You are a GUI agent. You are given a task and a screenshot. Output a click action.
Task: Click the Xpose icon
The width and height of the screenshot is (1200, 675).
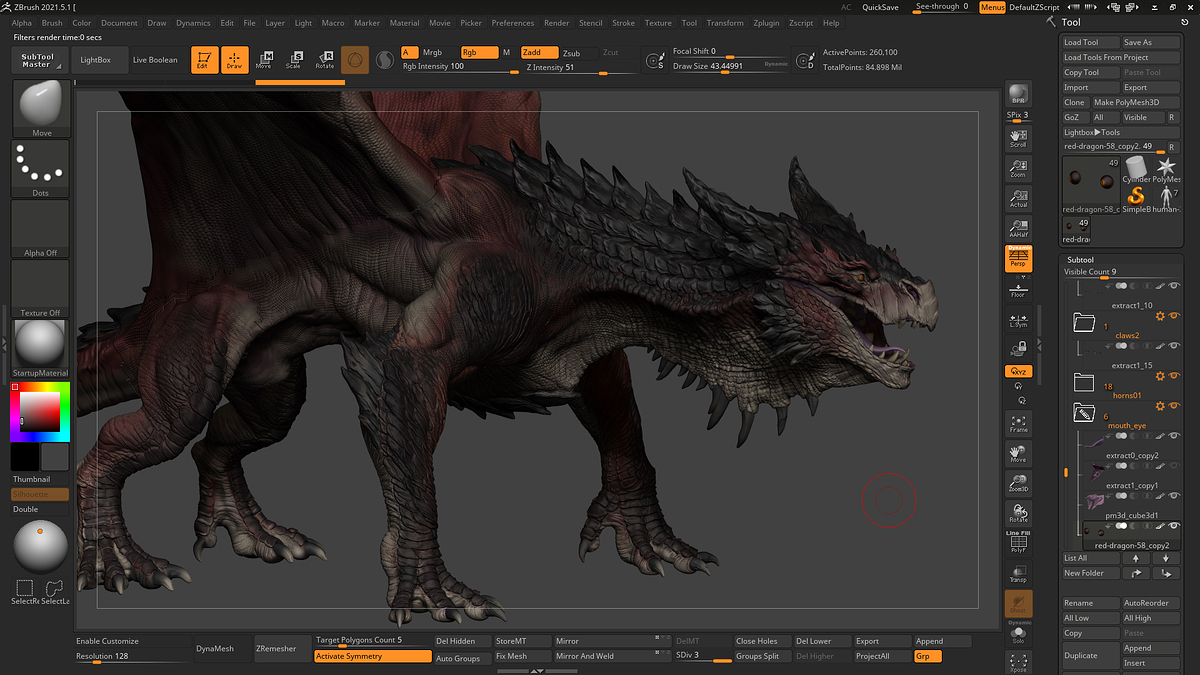coord(1018,663)
